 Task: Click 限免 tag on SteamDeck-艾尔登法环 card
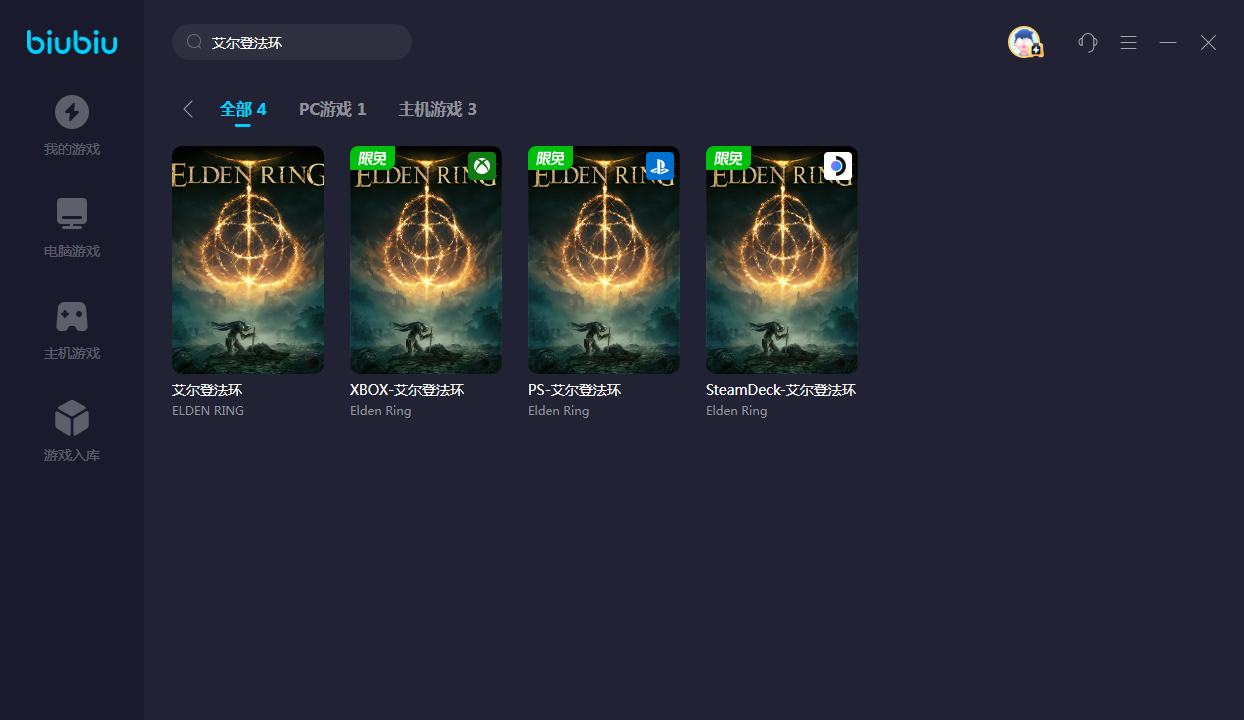coord(728,158)
